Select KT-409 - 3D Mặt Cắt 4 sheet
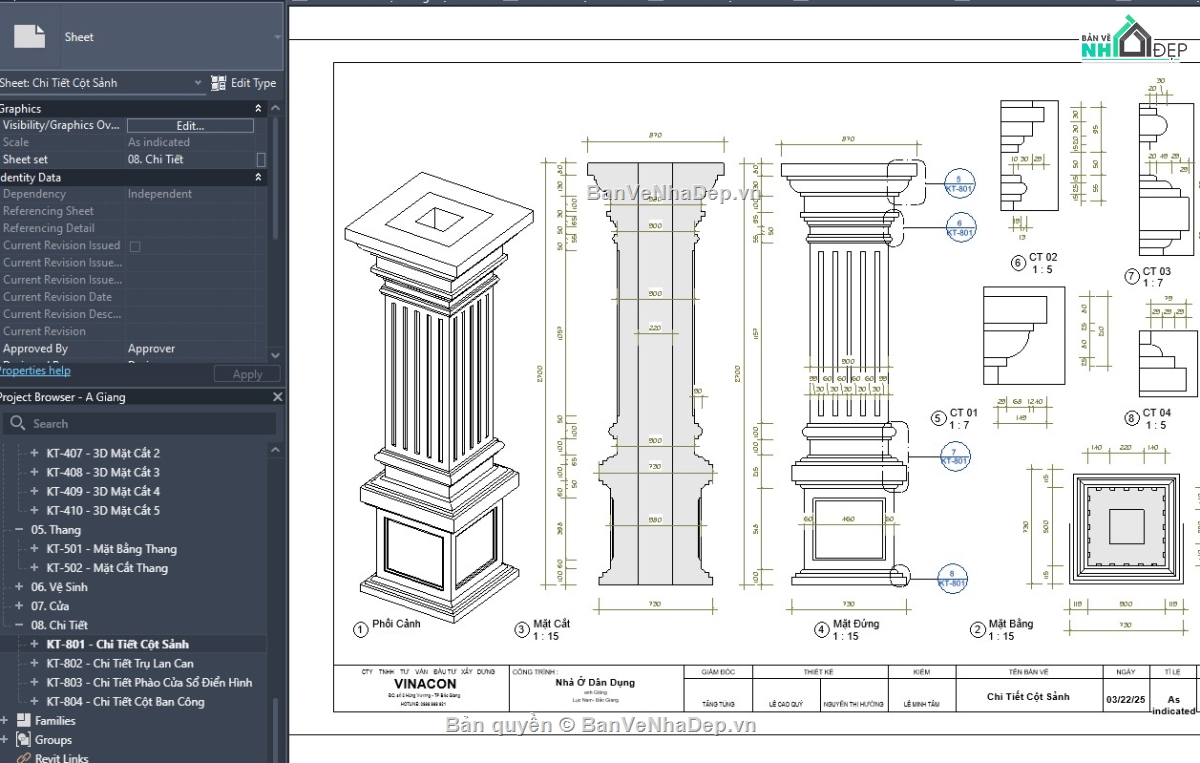The image size is (1200, 763). tap(103, 491)
